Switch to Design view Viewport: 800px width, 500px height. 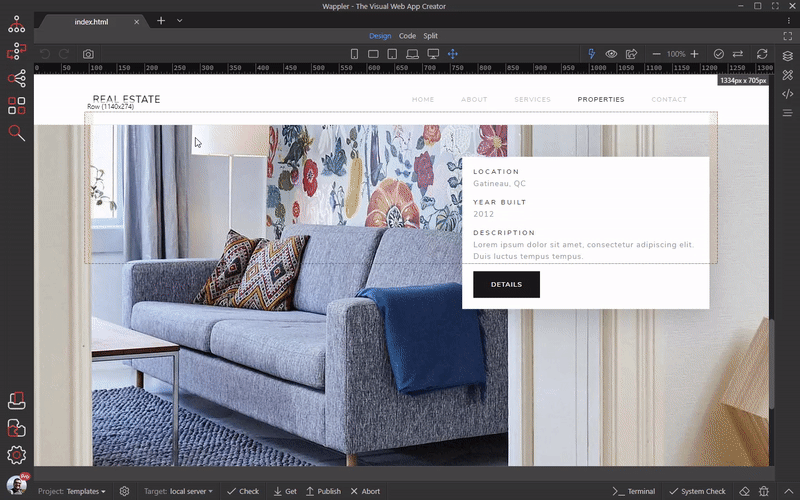(x=380, y=36)
